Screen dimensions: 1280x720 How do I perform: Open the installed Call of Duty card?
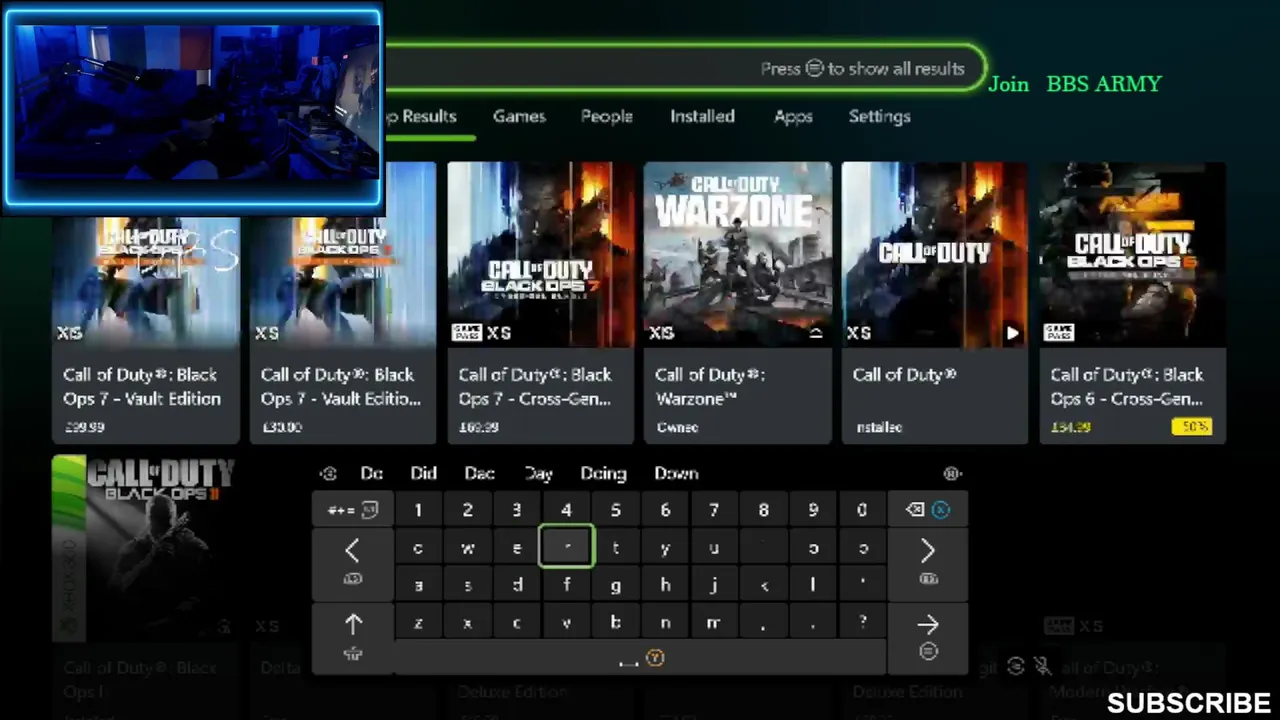coord(935,302)
